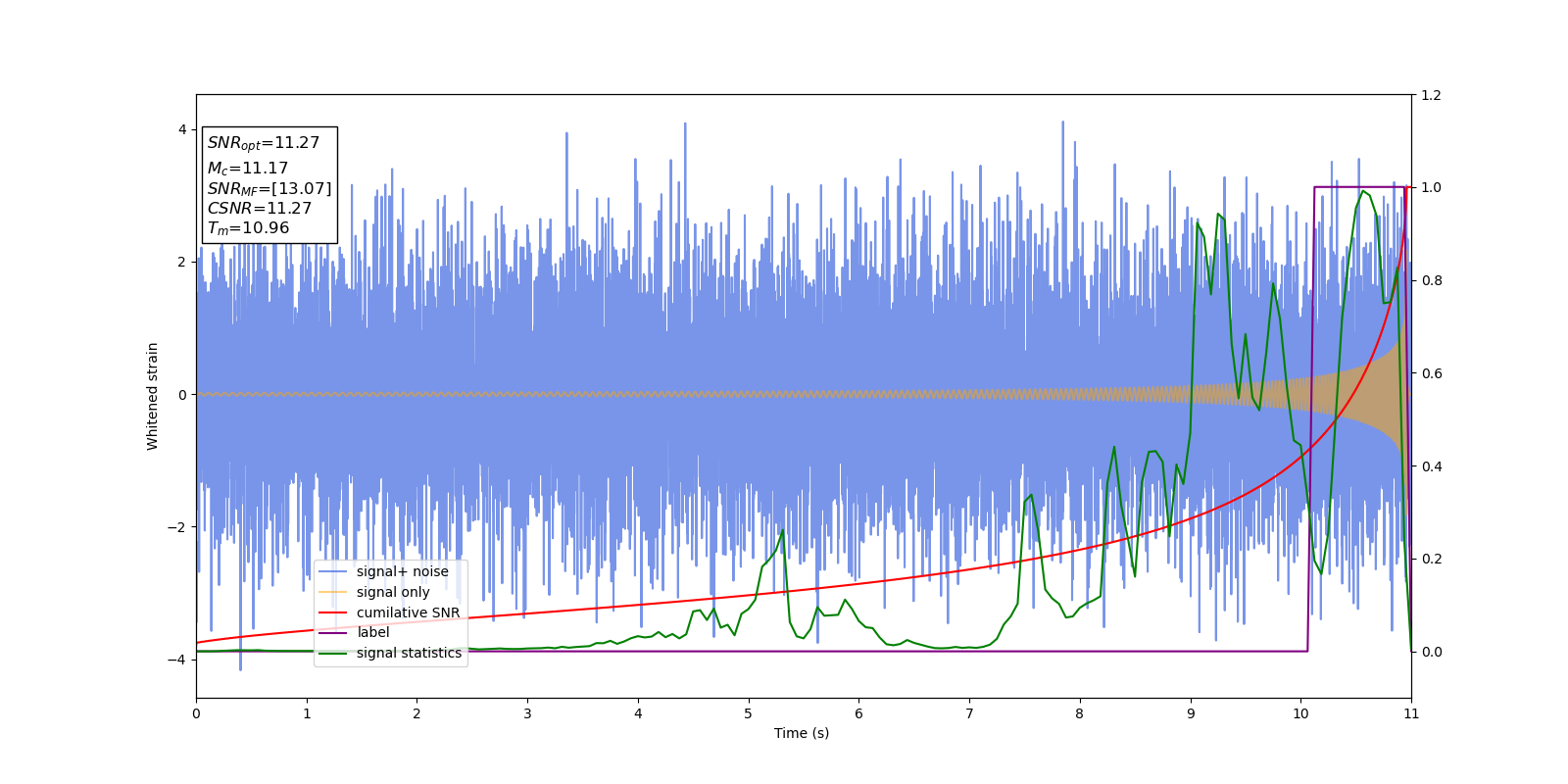This screenshot has height=784, width=1568.
Task: Click the purple label step plateau at 1.0
Action: coord(1360,187)
